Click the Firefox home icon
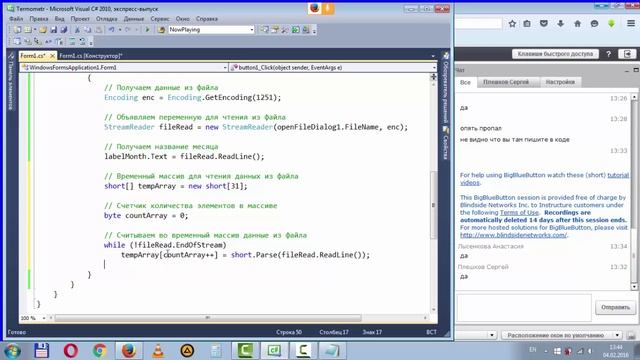The width and height of the screenshot is (640, 360). pyautogui.click(x=577, y=24)
